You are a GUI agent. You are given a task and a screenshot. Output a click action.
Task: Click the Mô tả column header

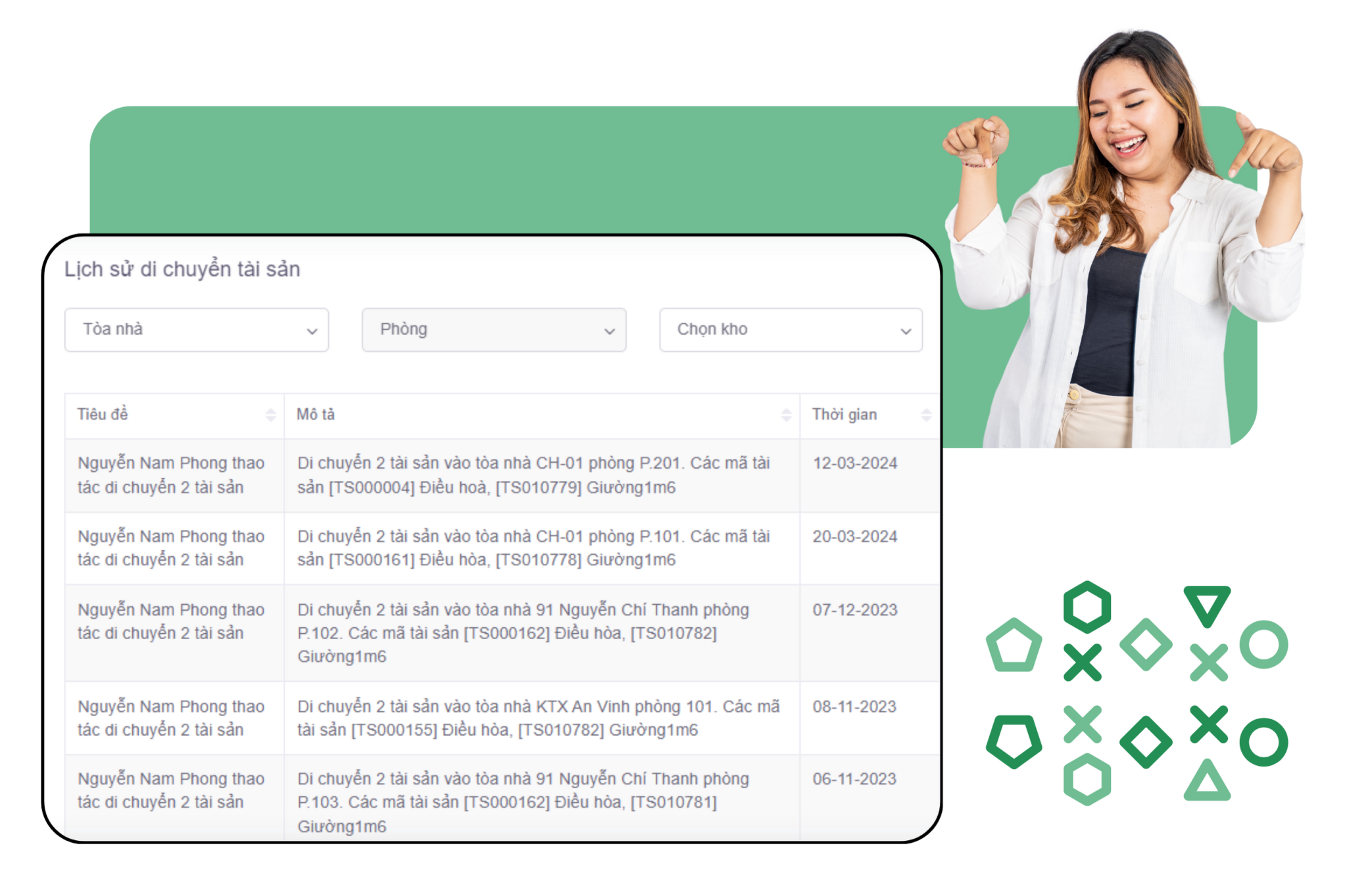[x=316, y=415]
